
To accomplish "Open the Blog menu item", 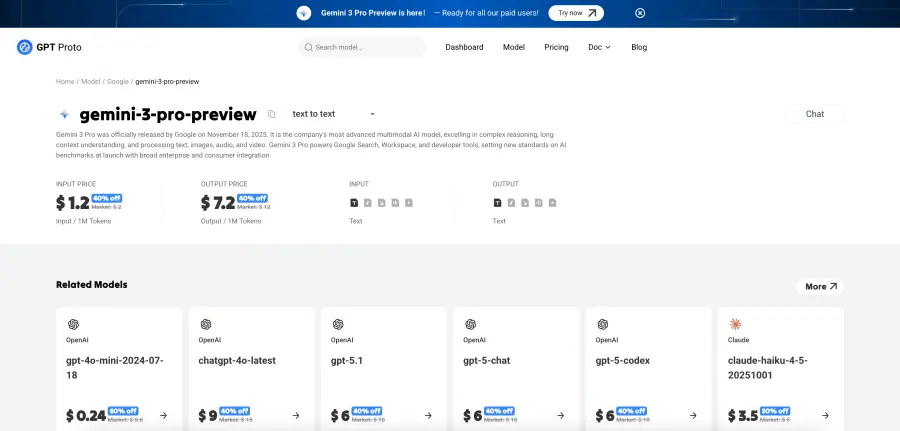I will tap(639, 47).
